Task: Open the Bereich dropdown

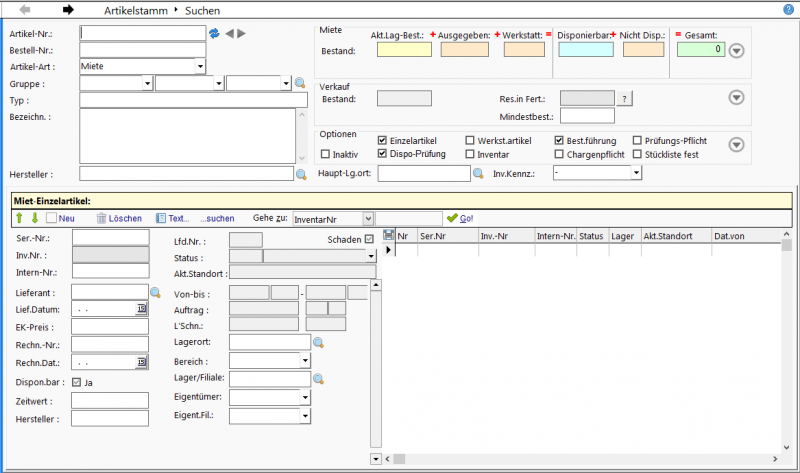Action: click(305, 361)
